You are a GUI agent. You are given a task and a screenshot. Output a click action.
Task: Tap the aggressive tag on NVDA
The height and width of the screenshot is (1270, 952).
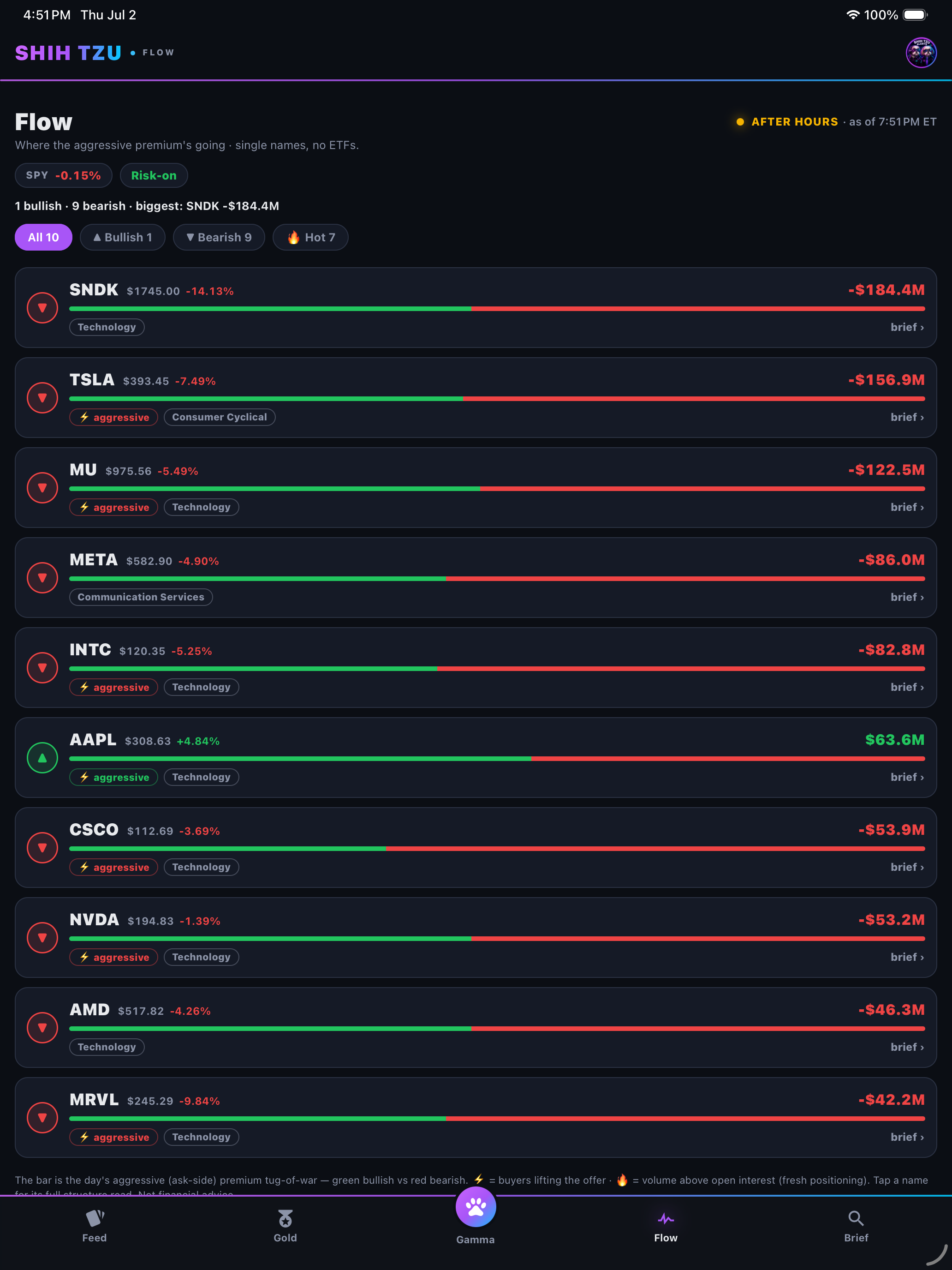(113, 957)
